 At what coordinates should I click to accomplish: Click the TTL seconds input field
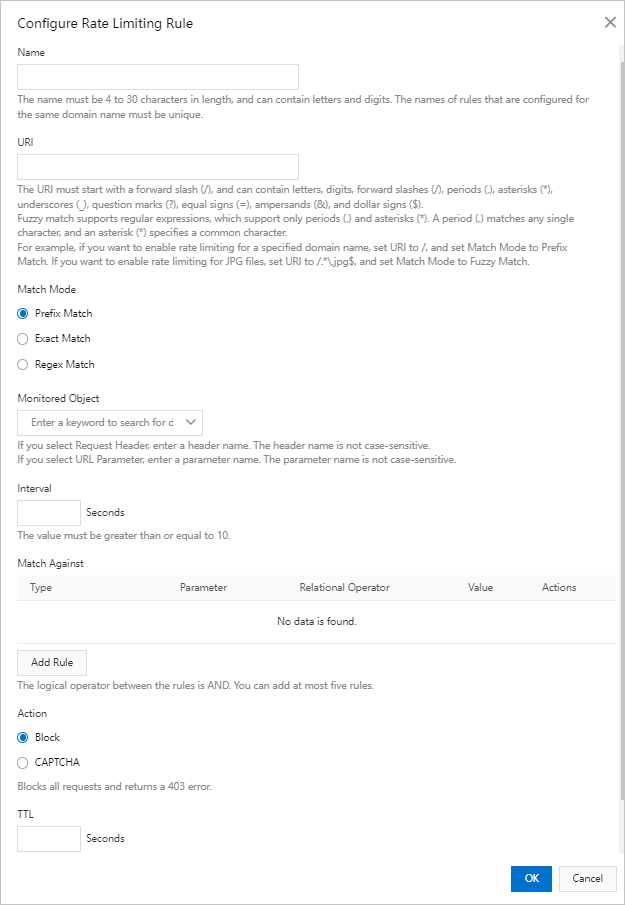[49, 839]
